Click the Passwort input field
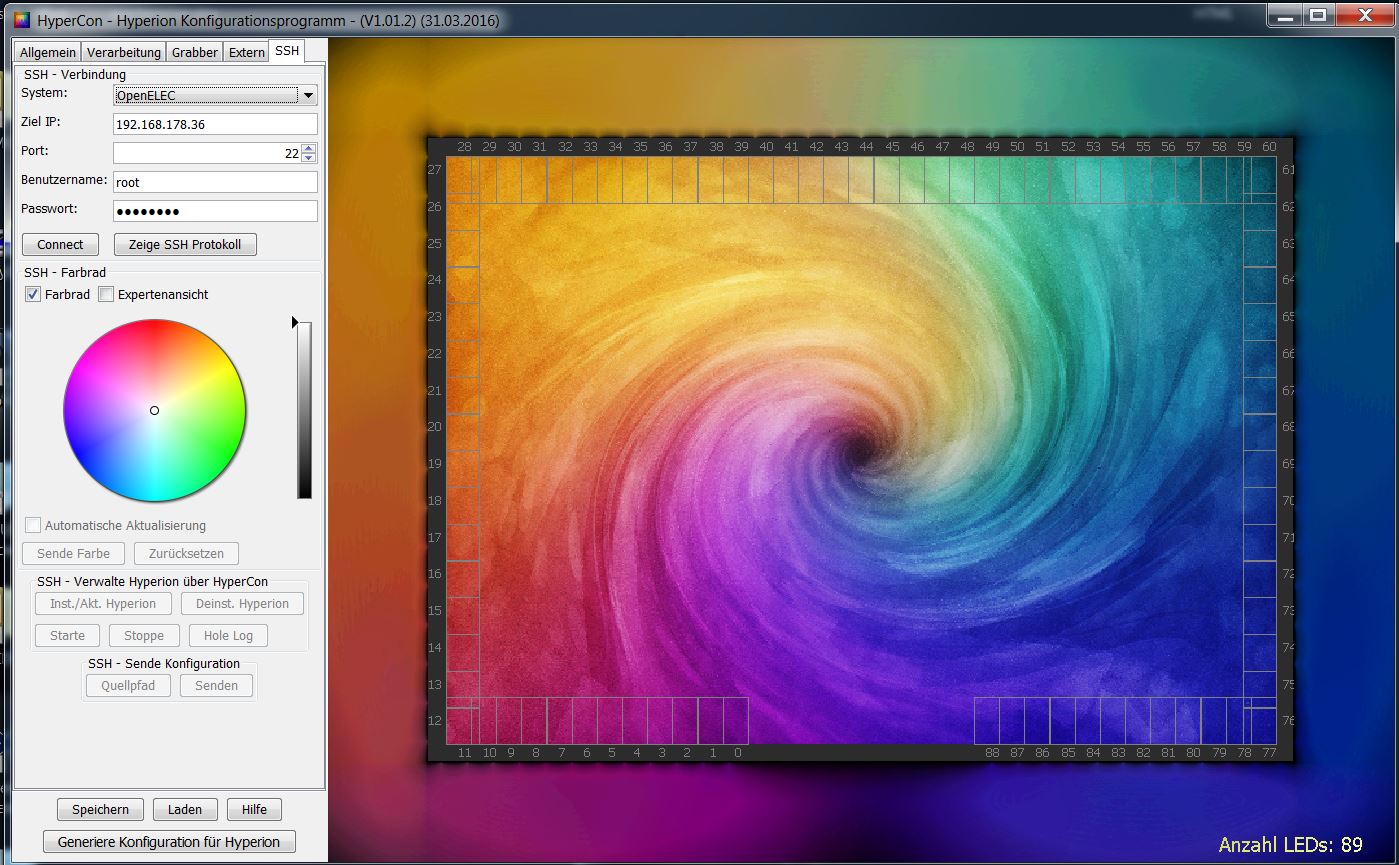Screen dimensions: 1399x865 (215, 212)
